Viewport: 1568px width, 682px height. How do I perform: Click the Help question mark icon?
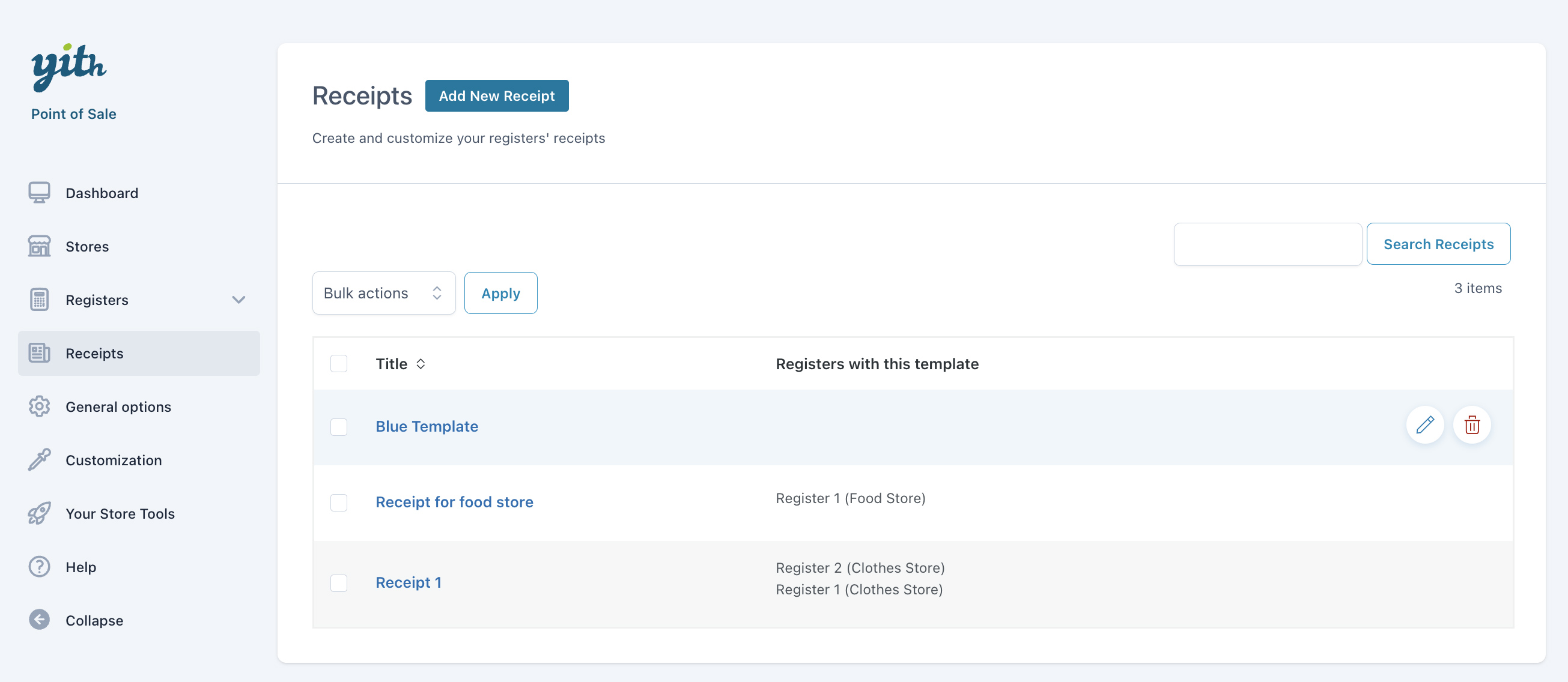pyautogui.click(x=40, y=567)
